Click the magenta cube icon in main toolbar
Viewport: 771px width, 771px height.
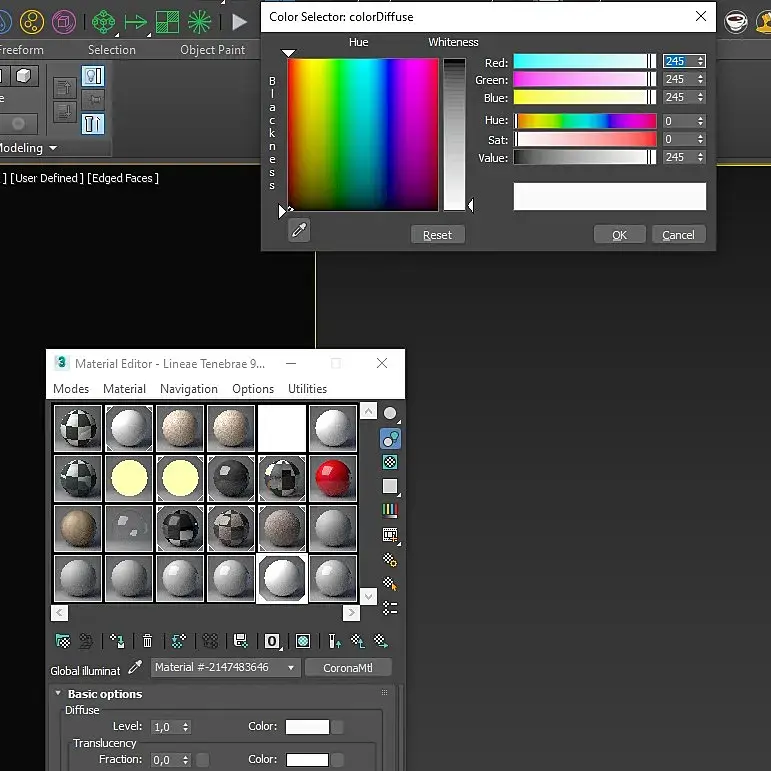pos(64,22)
